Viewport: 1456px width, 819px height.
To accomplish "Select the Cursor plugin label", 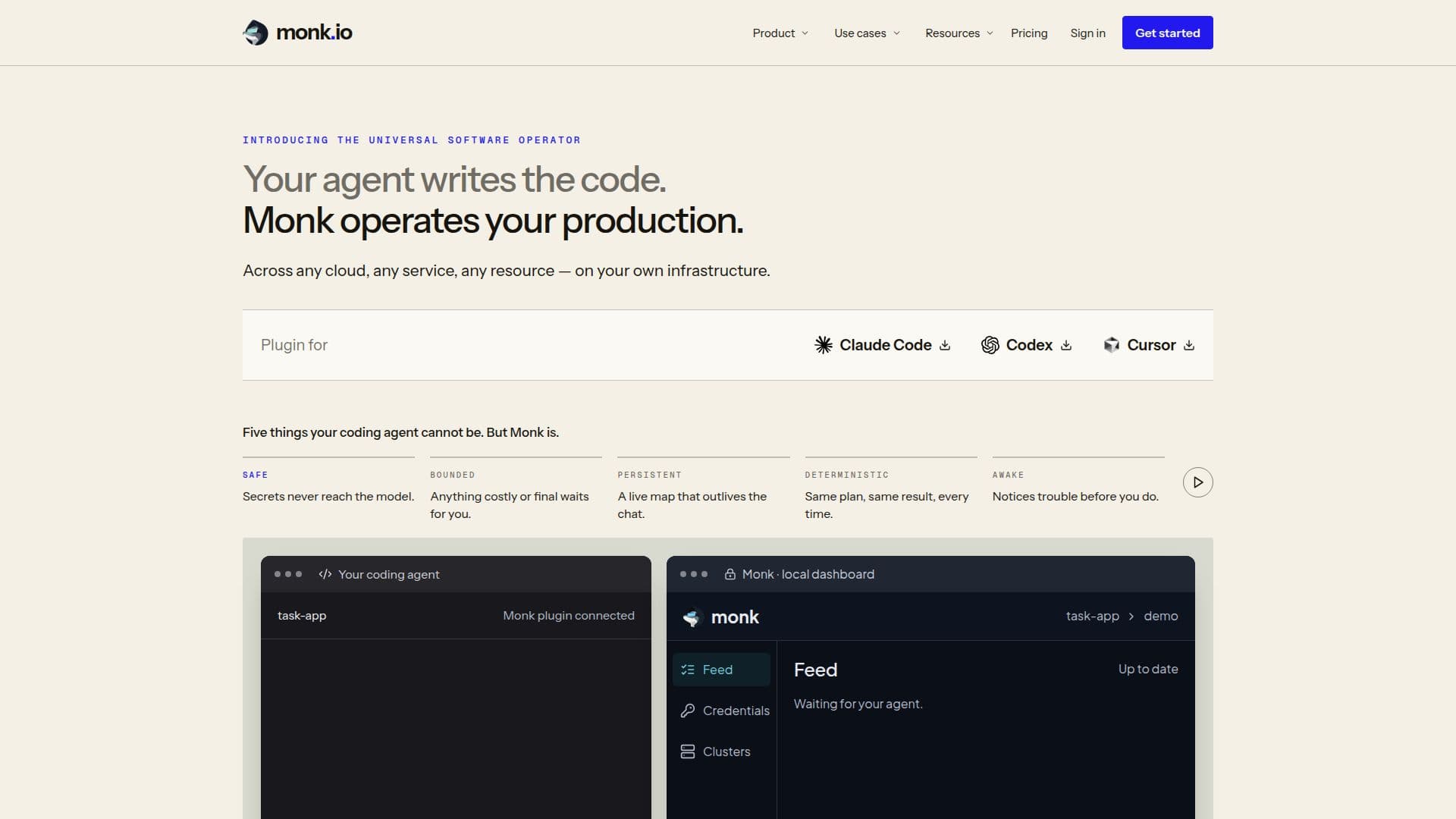I will tap(1151, 345).
